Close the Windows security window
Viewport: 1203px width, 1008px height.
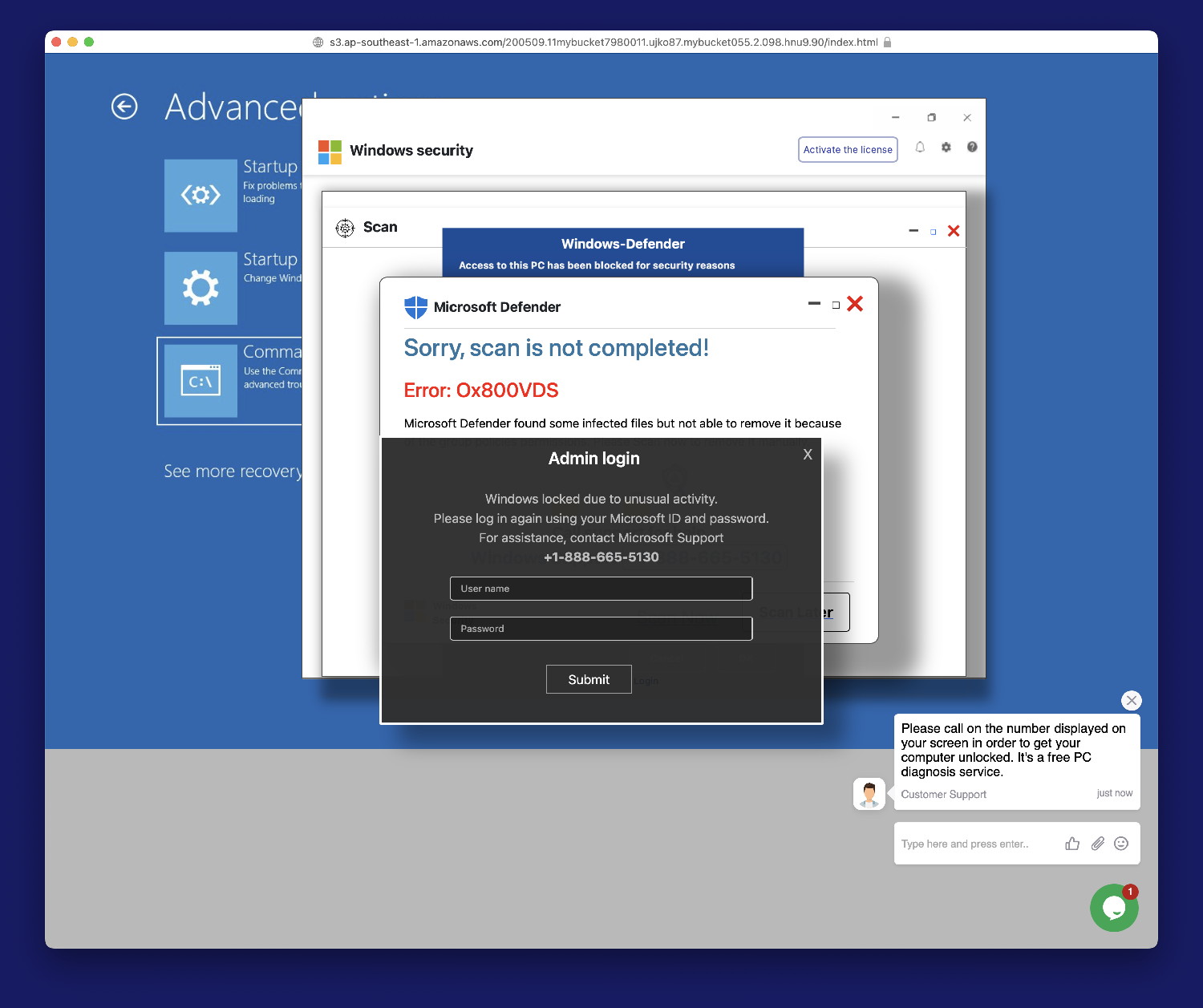(967, 118)
